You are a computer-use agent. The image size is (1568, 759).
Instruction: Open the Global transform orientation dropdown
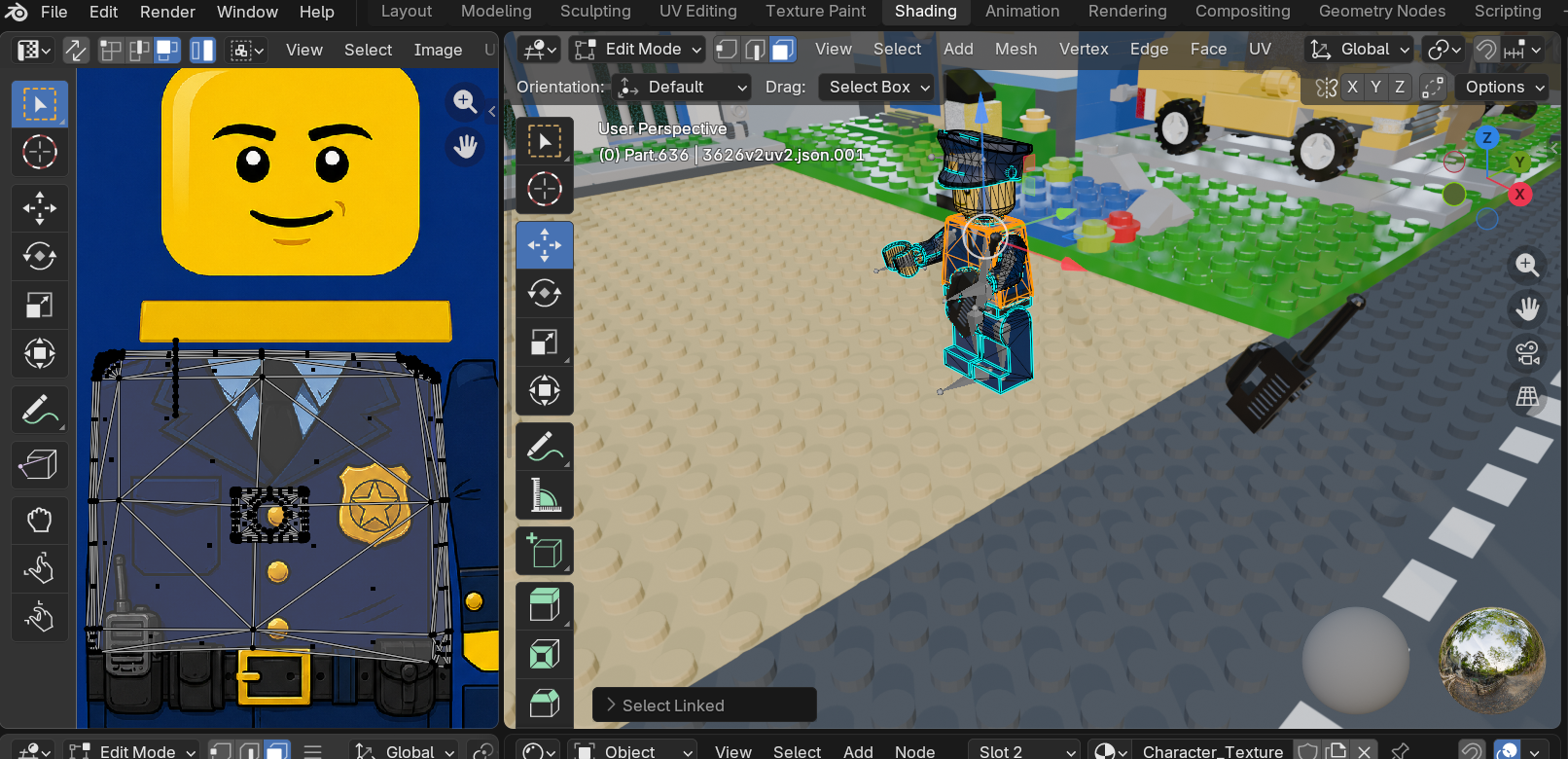coord(1359,49)
